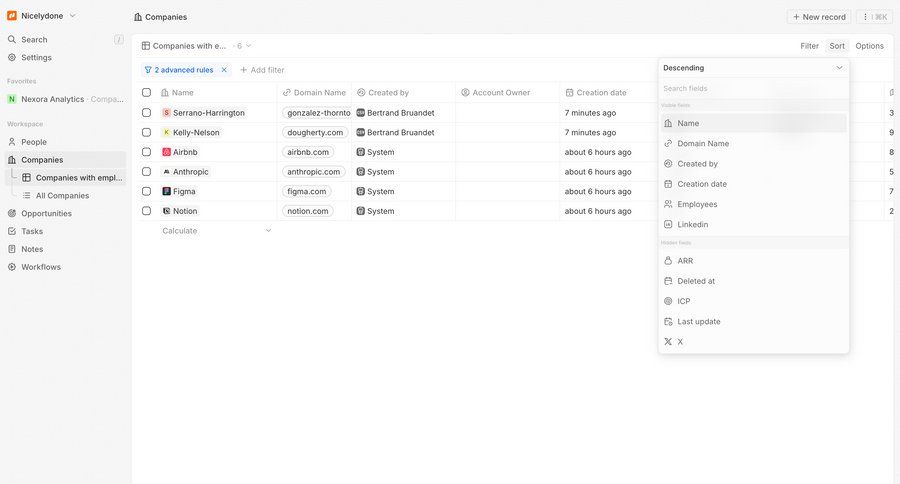The width and height of the screenshot is (900, 484).
Task: Click the airbnb.com domain link
Action: pos(308,152)
